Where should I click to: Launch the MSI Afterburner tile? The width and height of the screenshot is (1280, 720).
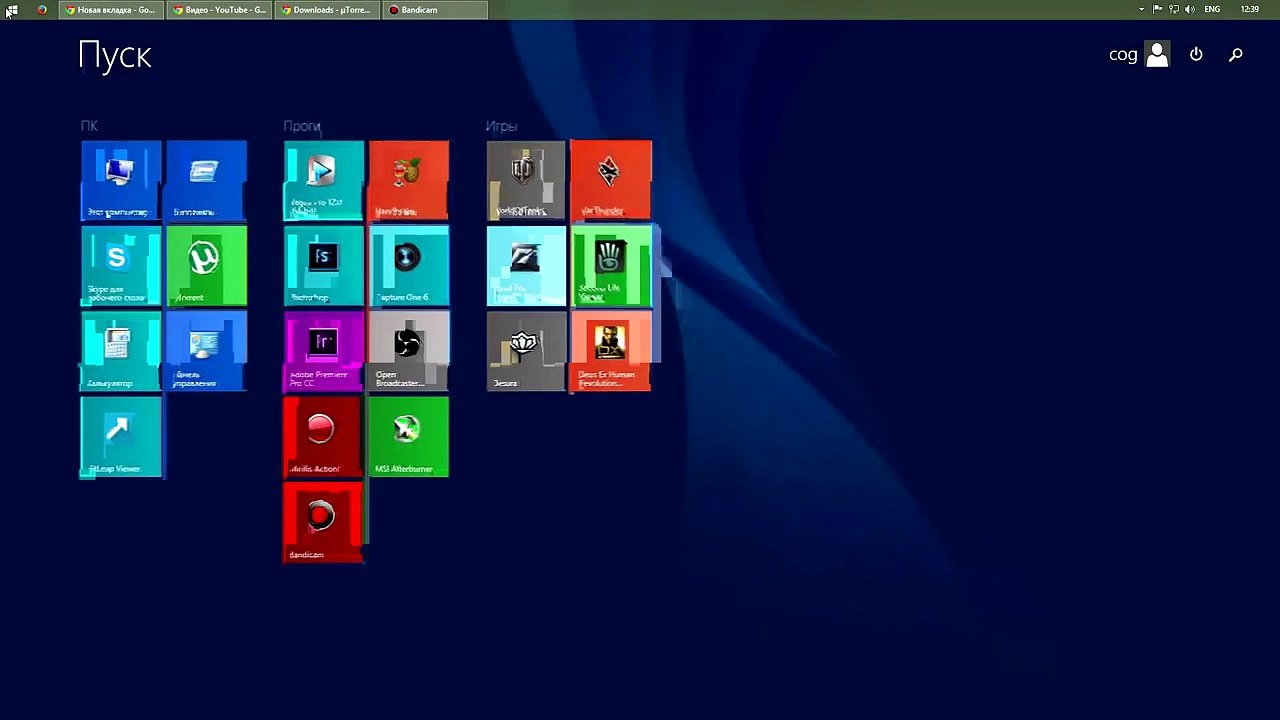point(409,437)
